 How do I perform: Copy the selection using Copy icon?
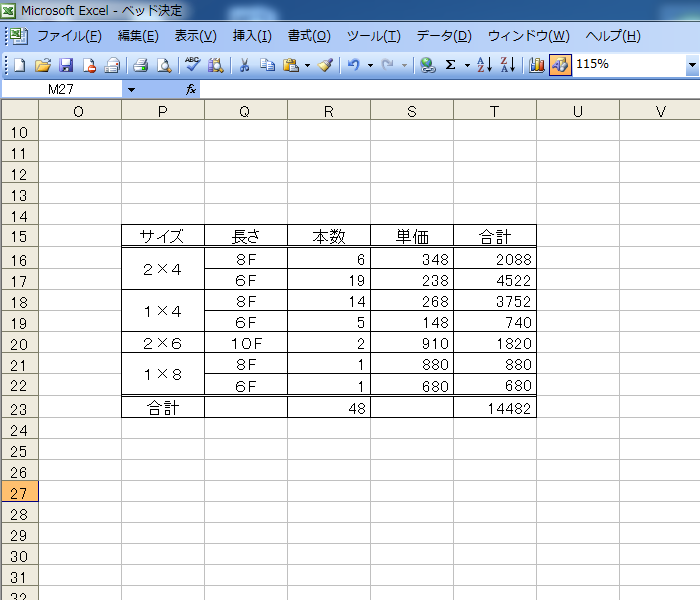(267, 65)
